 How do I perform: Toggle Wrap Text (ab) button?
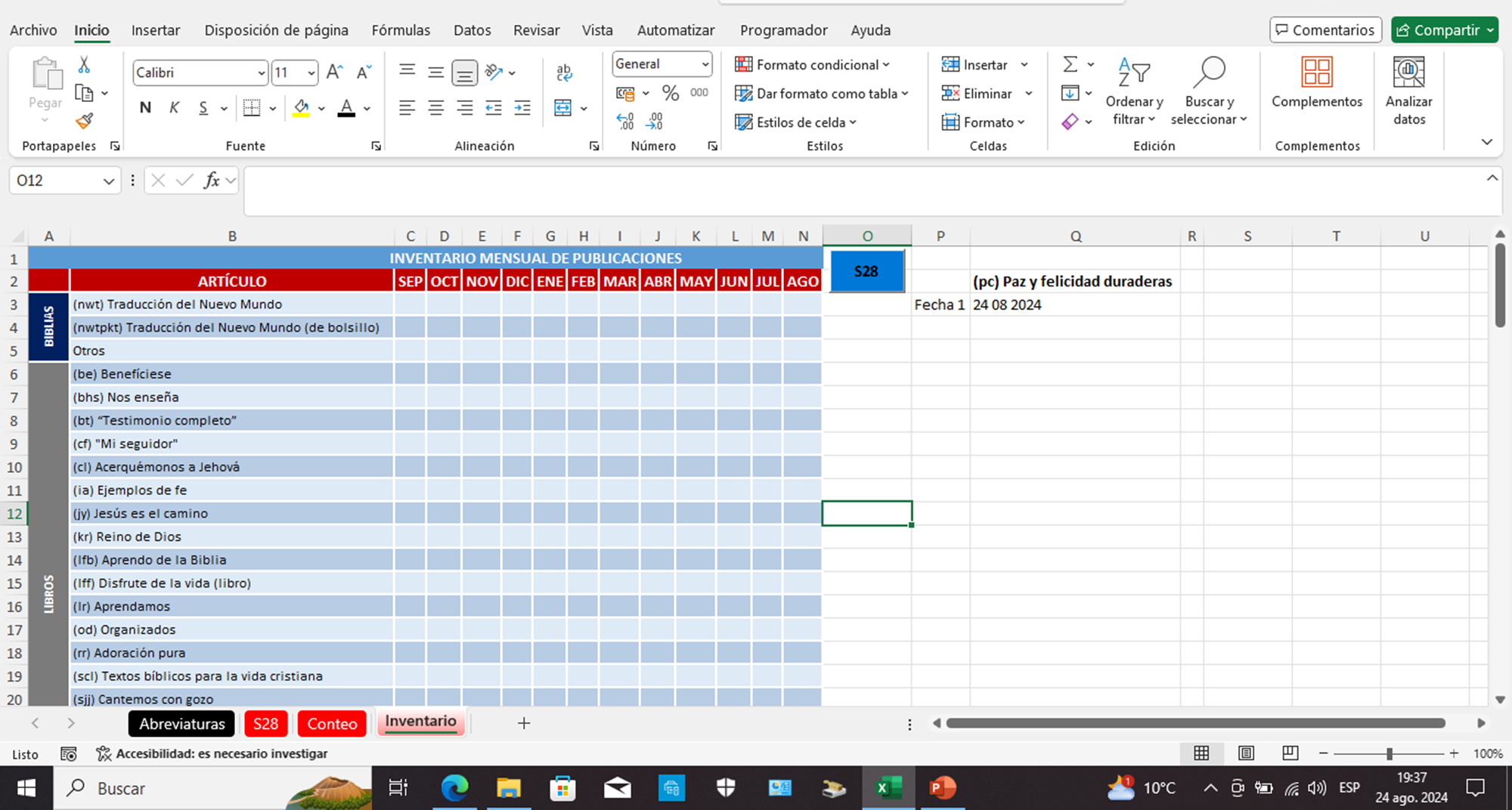(564, 73)
